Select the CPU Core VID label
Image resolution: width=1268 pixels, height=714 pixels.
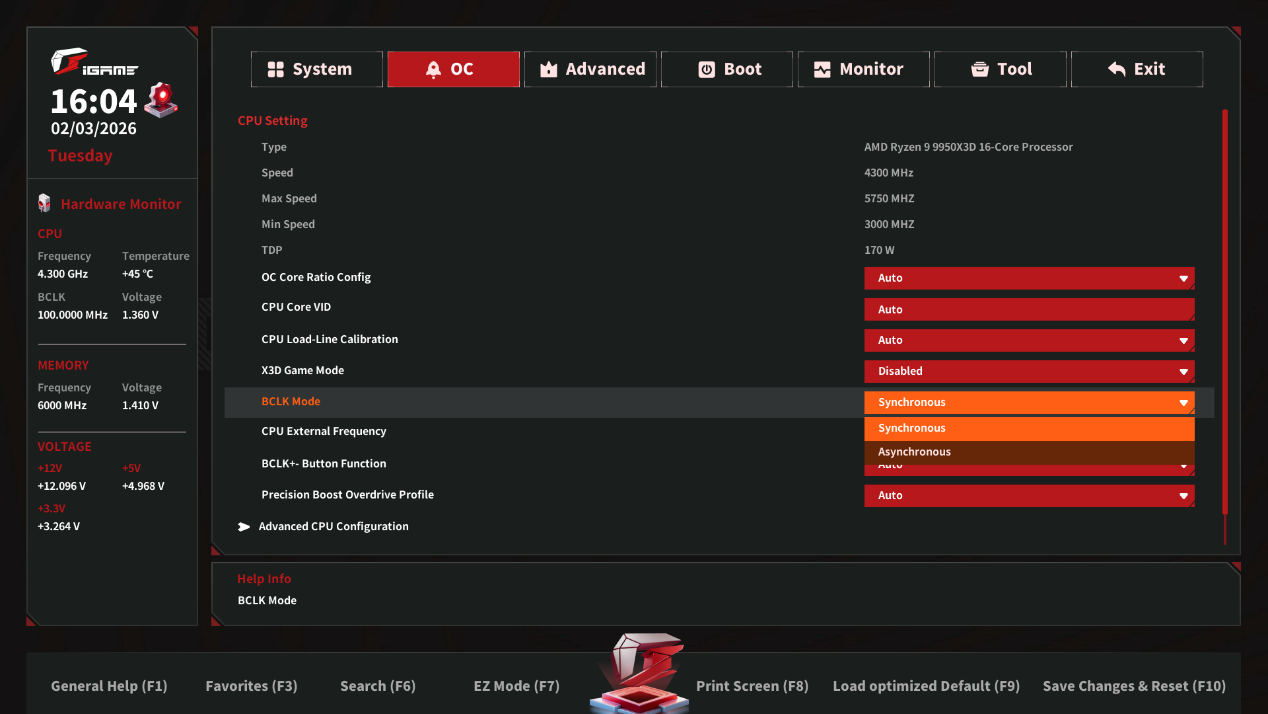tap(296, 307)
